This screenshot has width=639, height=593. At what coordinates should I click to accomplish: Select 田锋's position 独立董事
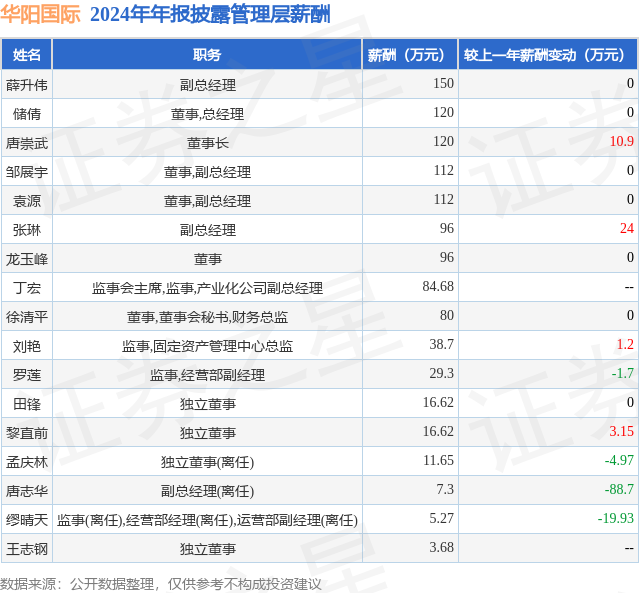point(208,404)
